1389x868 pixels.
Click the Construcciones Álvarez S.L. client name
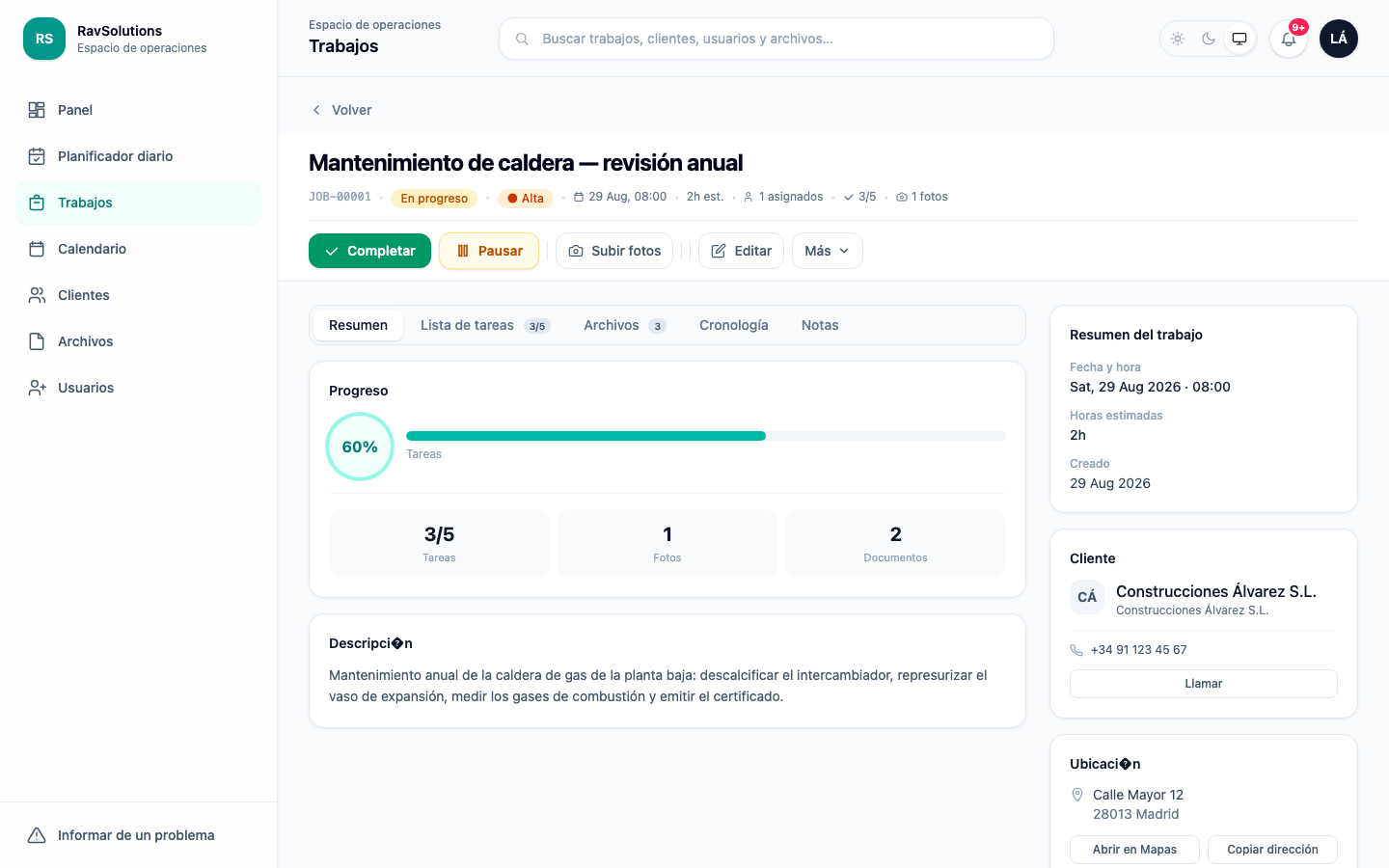[x=1216, y=591]
